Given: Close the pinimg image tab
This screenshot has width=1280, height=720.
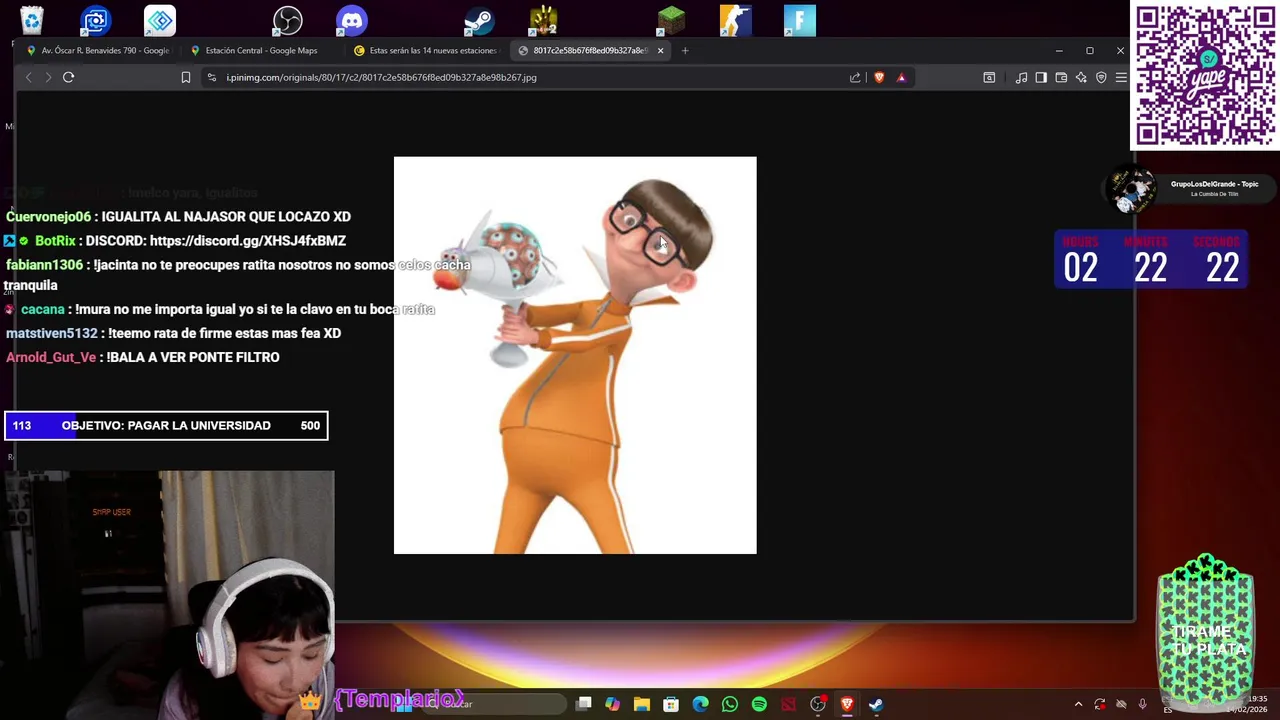Looking at the screenshot, I should [660, 50].
